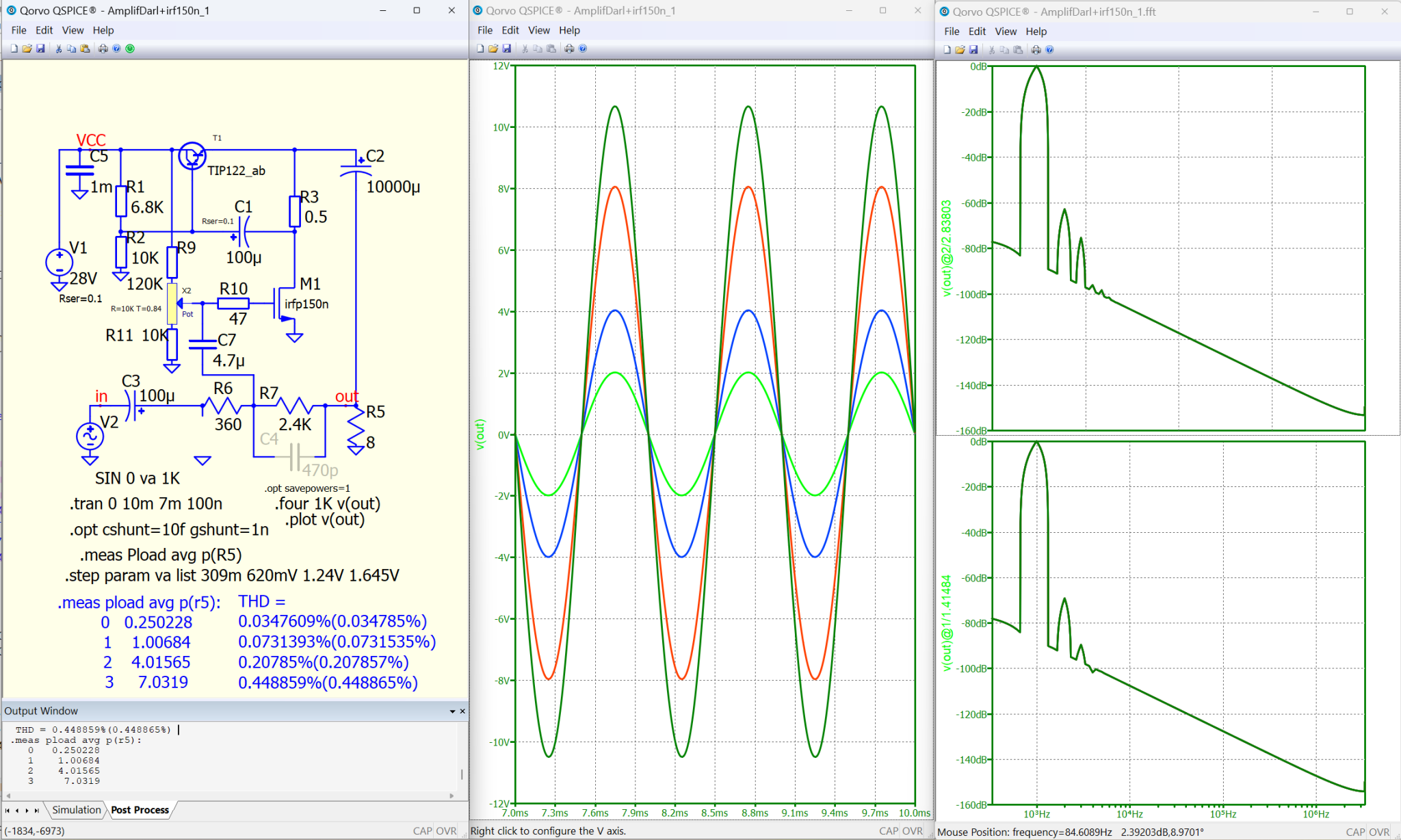Open File menu in schematic window
Viewport: 1401px width, 840px height.
(x=18, y=30)
